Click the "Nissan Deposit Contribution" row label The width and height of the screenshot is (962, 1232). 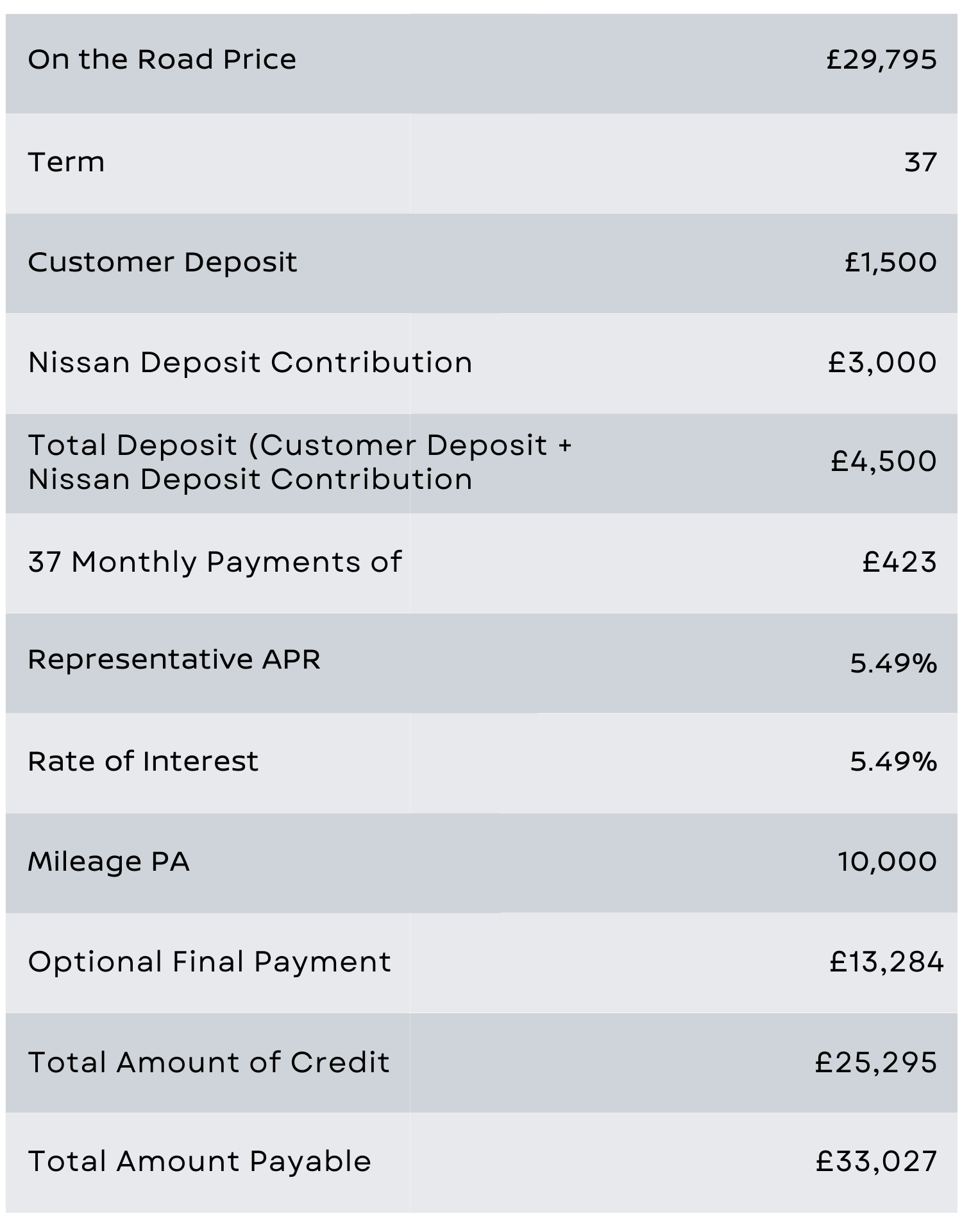coord(250,363)
